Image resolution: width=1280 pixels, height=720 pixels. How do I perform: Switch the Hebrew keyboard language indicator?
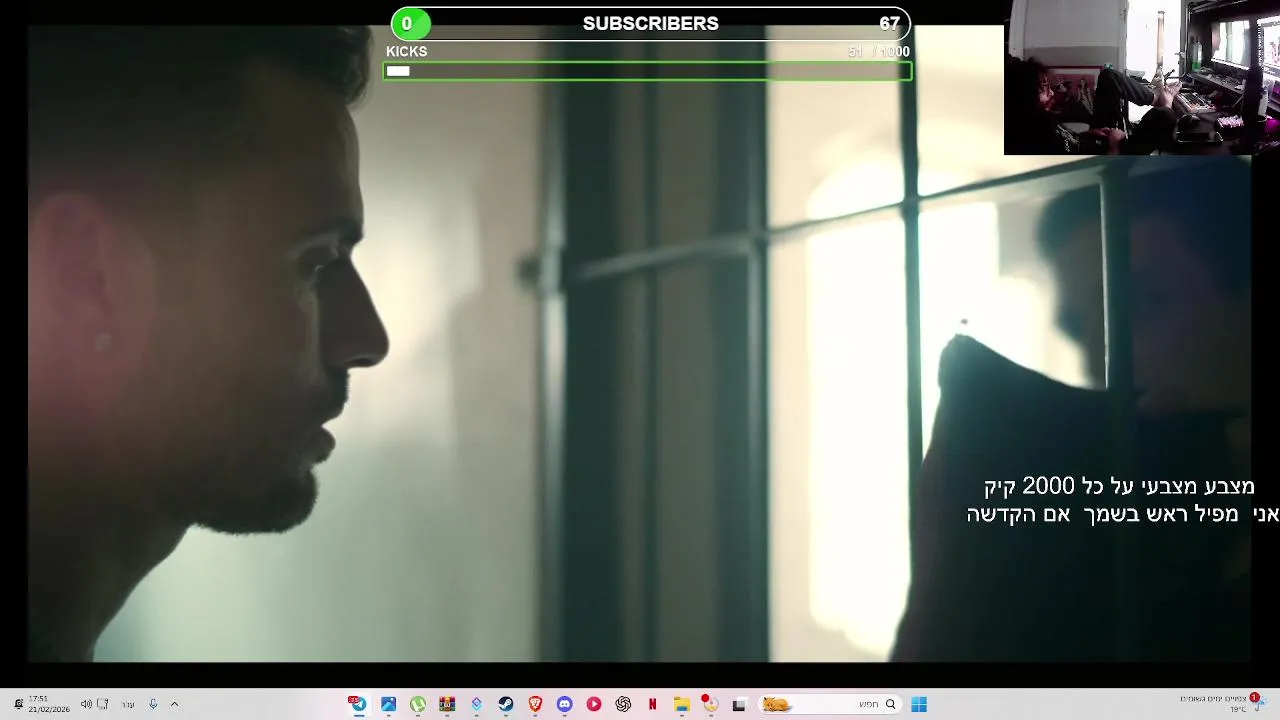pos(128,704)
